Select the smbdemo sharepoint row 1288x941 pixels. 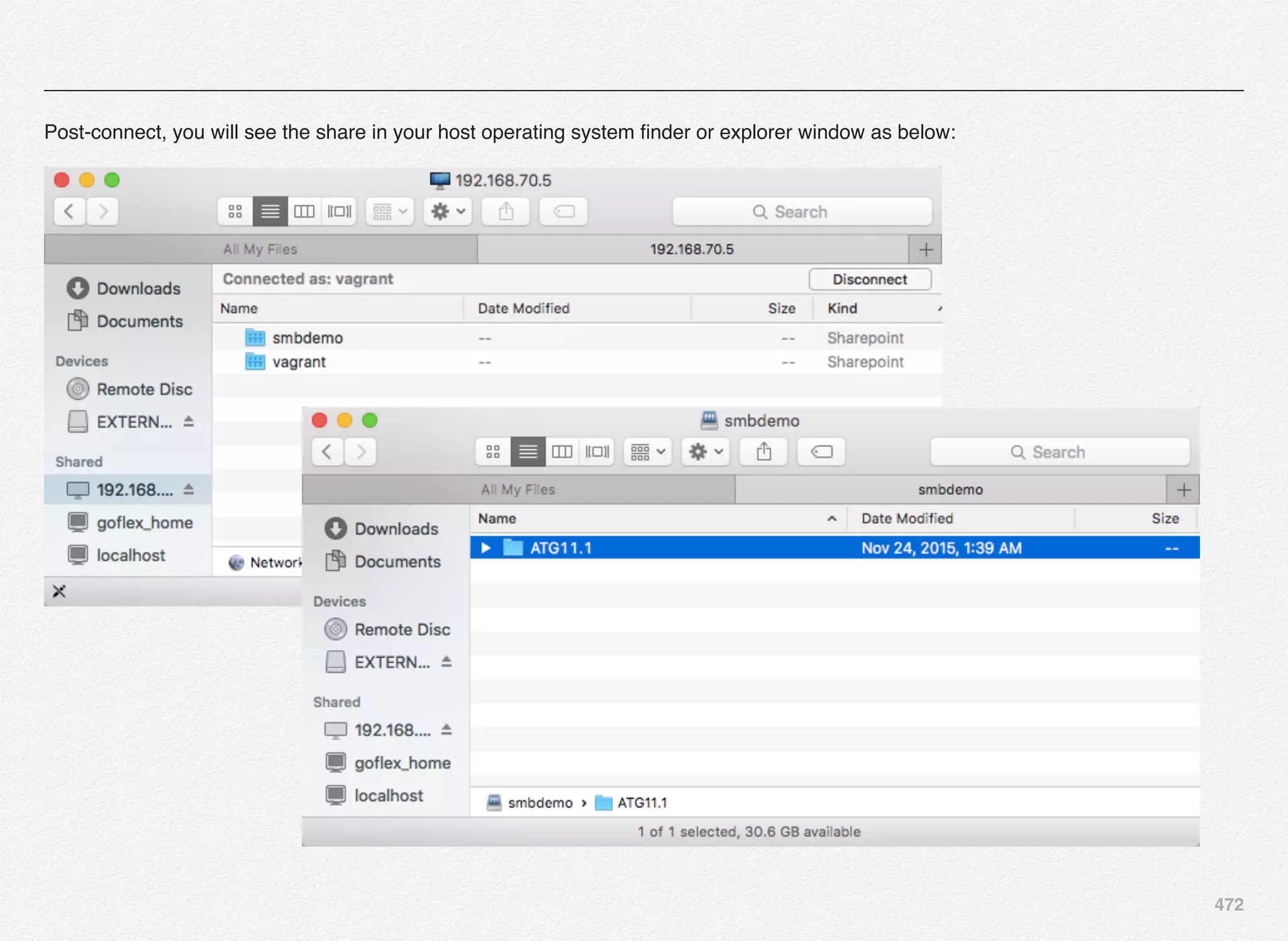[577, 338]
